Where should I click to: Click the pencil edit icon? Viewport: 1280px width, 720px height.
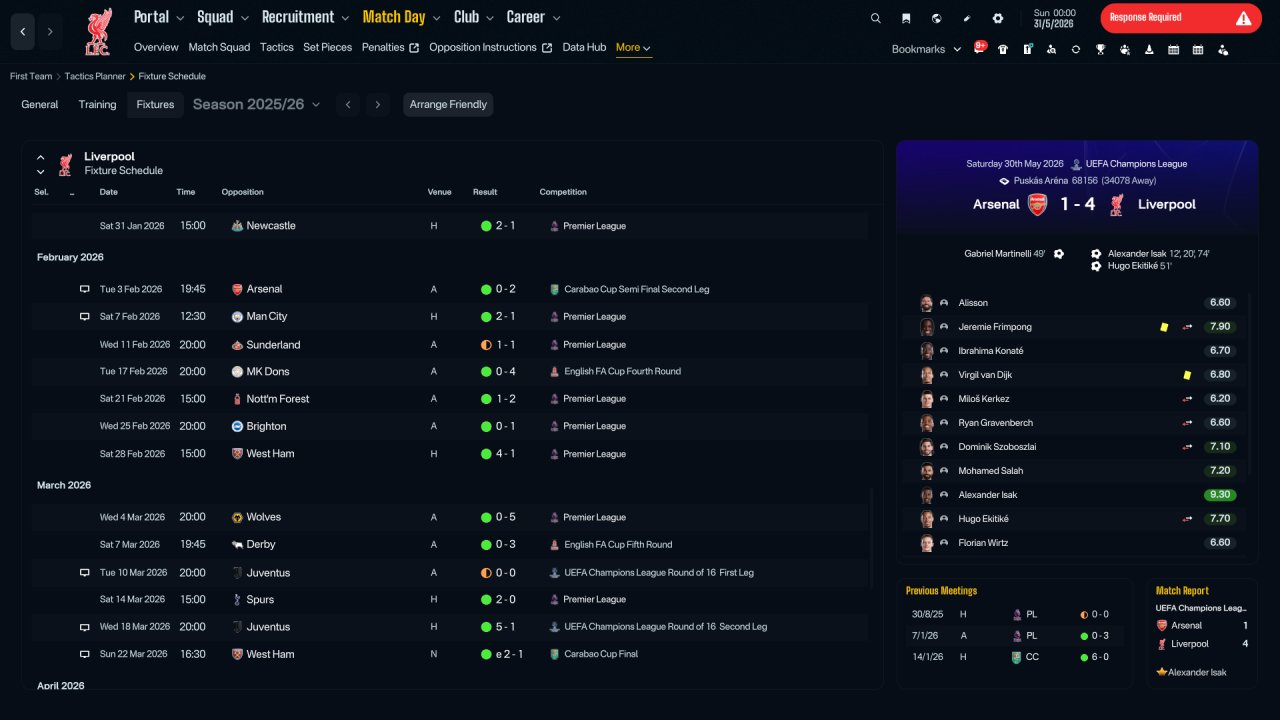pyautogui.click(x=967, y=18)
